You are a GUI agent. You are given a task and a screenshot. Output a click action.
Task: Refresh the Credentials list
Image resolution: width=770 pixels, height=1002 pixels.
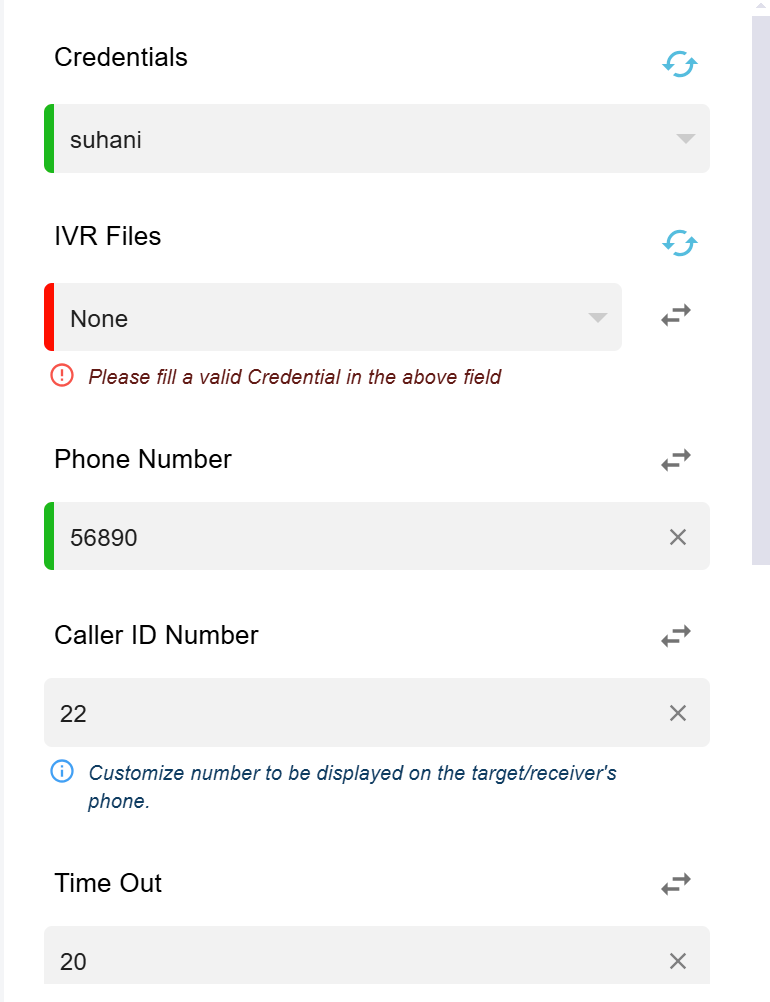coord(679,64)
